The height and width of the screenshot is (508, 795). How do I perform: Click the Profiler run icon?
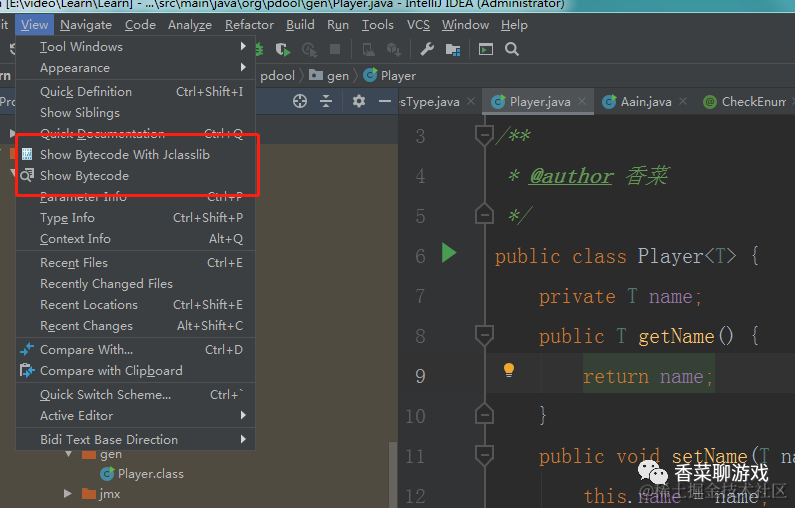click(309, 49)
